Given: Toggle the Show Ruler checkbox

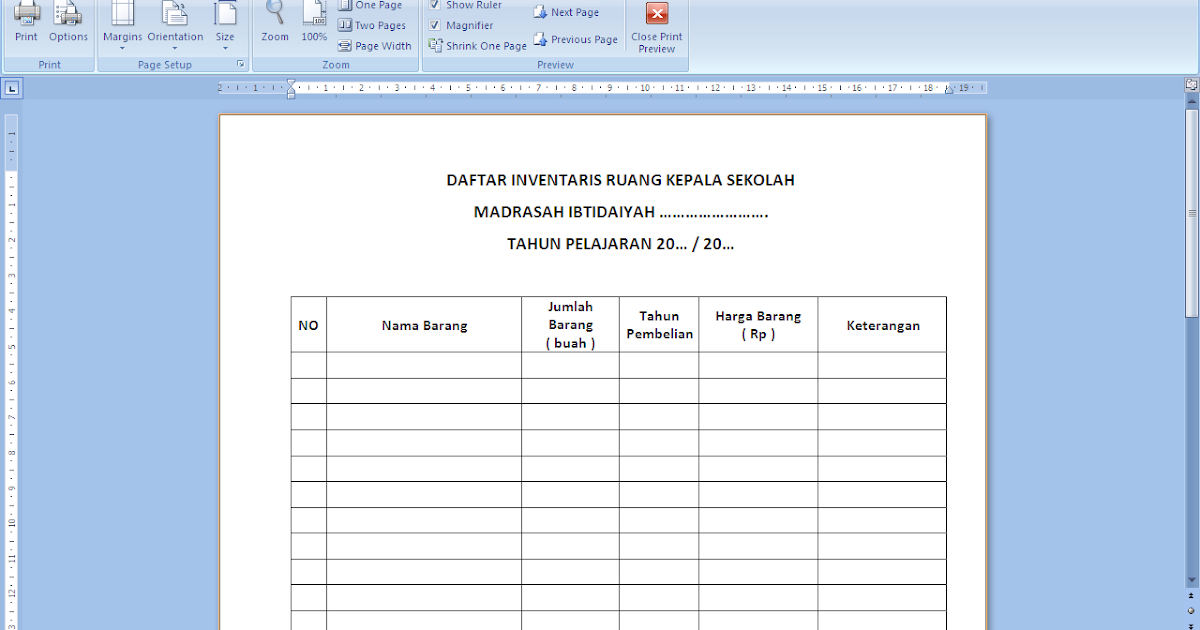Looking at the screenshot, I should tap(437, 4).
